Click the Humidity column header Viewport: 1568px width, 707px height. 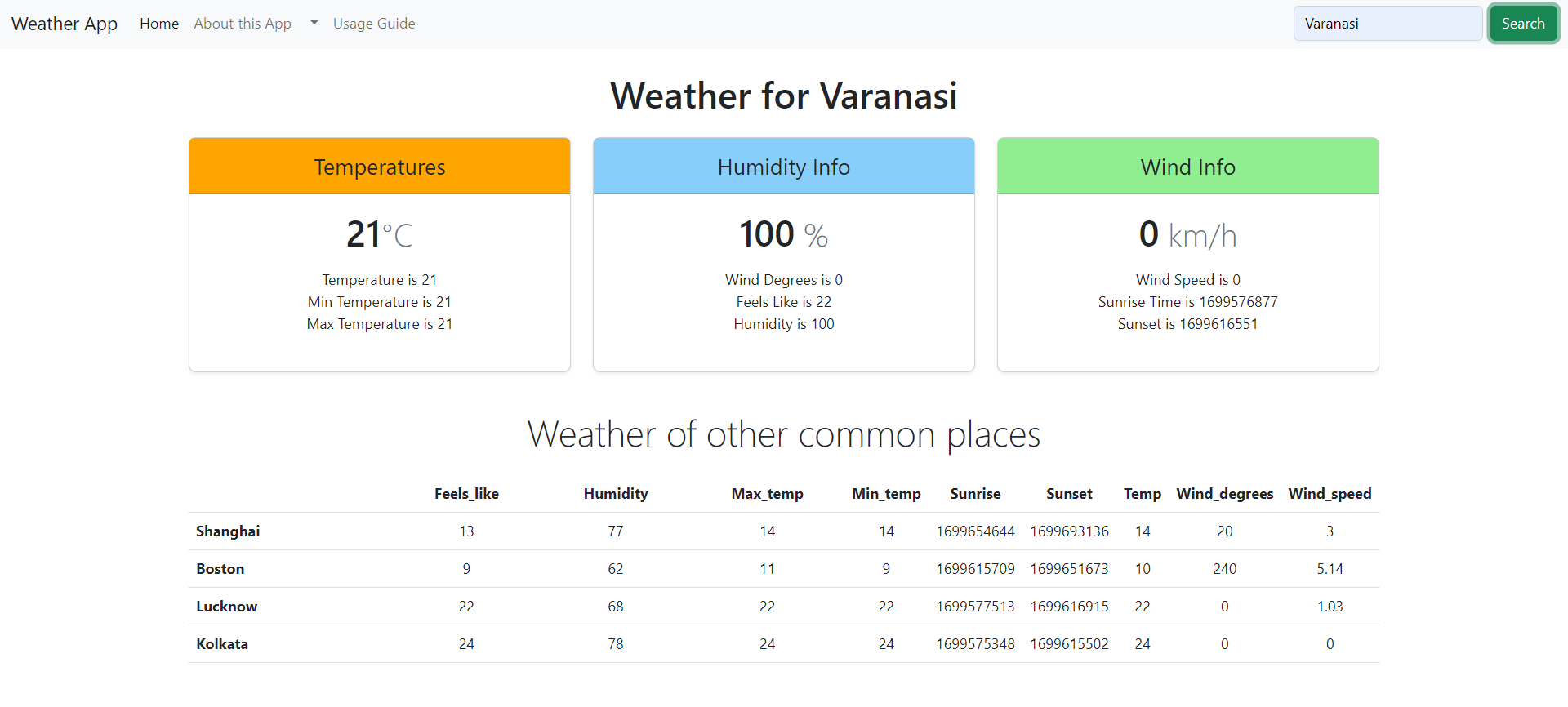[615, 494]
